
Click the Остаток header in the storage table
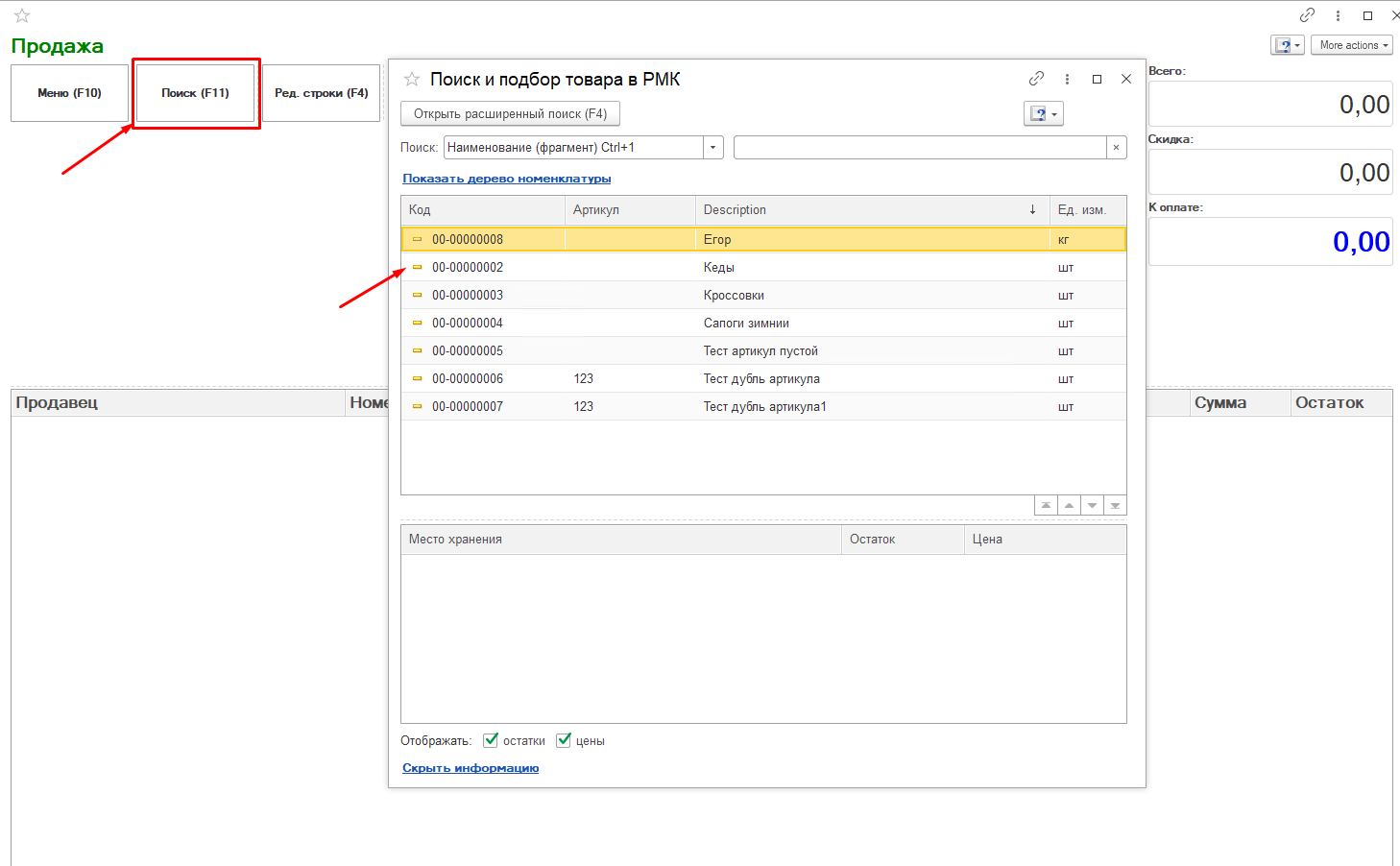click(x=903, y=540)
